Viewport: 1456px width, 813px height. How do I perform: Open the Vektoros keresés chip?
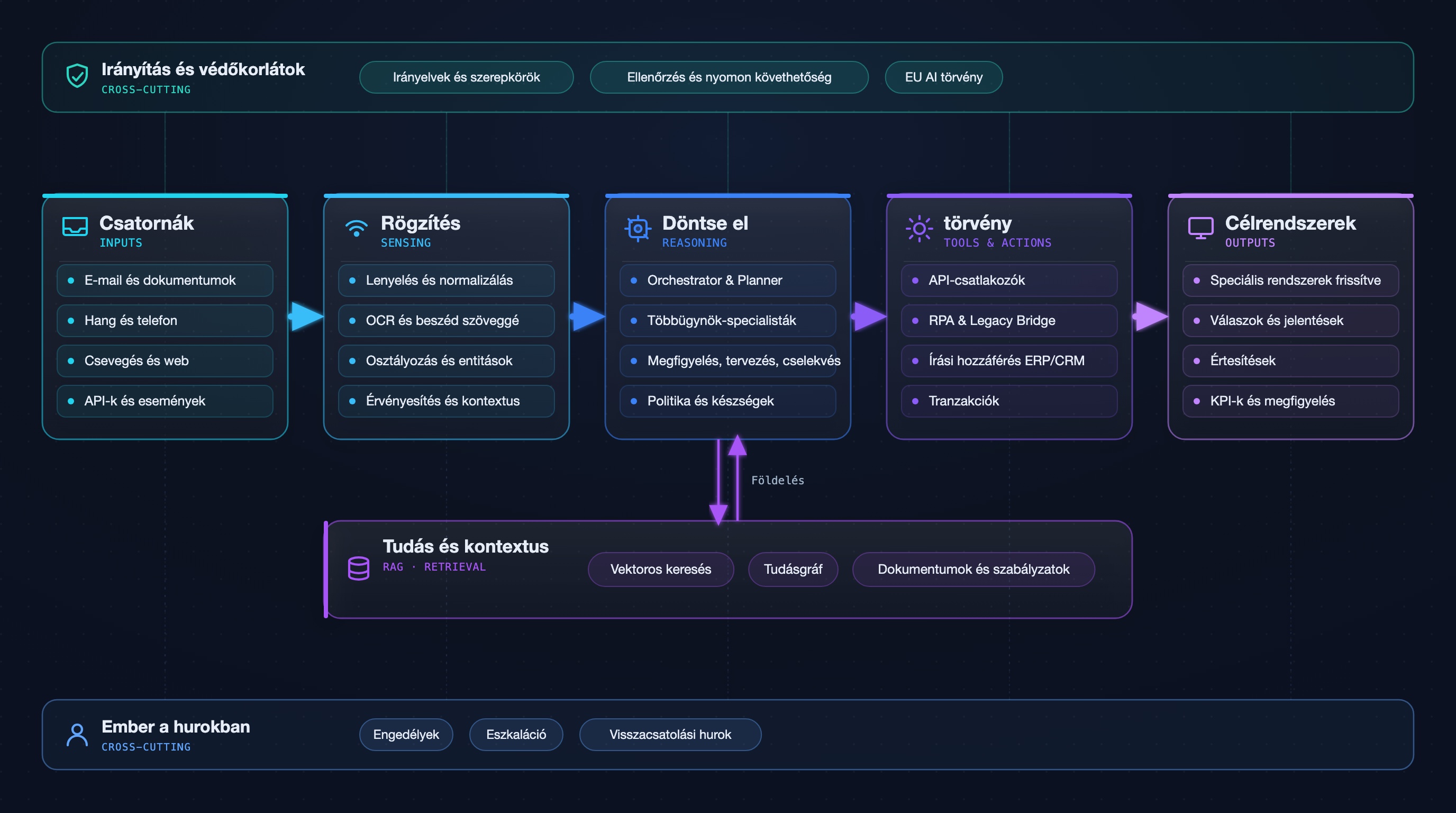661,570
